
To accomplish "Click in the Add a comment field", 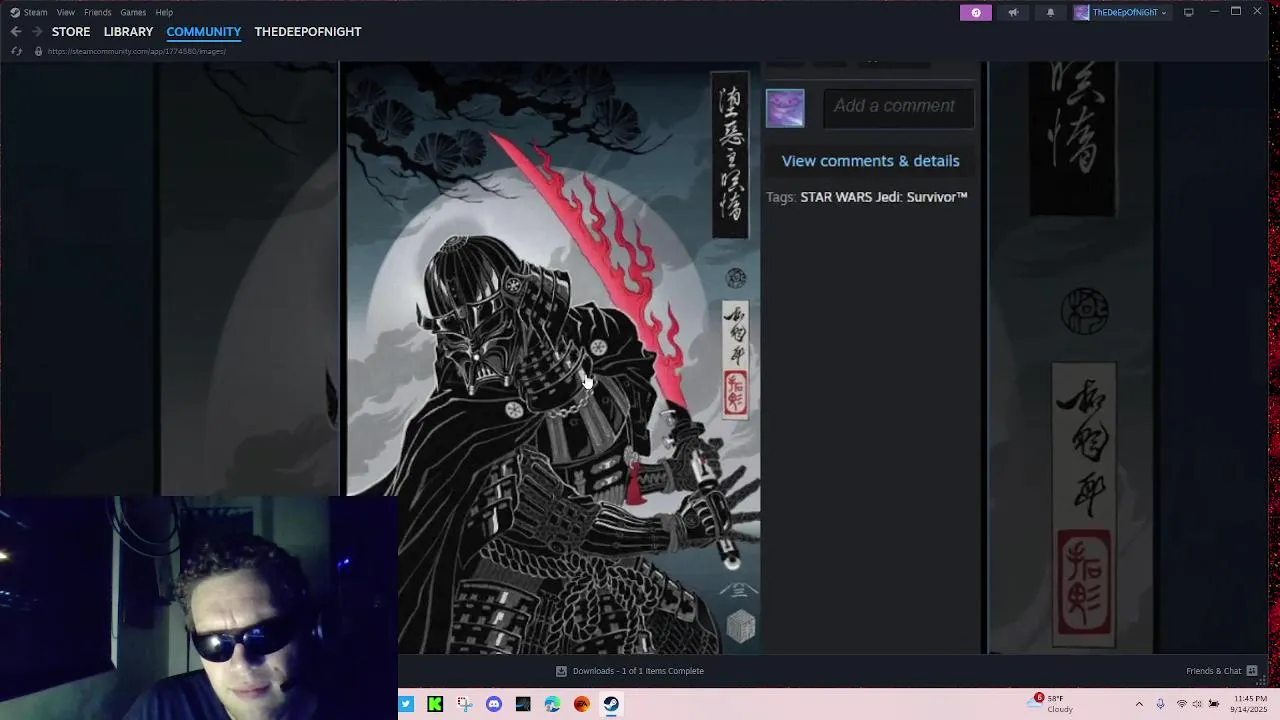I will (x=898, y=107).
